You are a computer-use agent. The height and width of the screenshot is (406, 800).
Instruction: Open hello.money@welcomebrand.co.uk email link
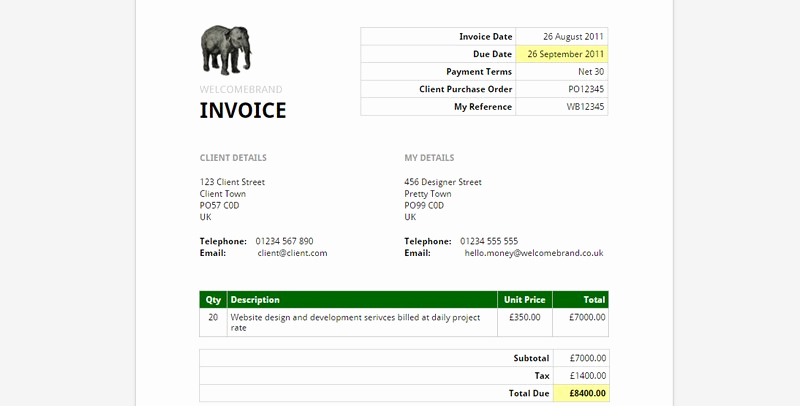(534, 253)
